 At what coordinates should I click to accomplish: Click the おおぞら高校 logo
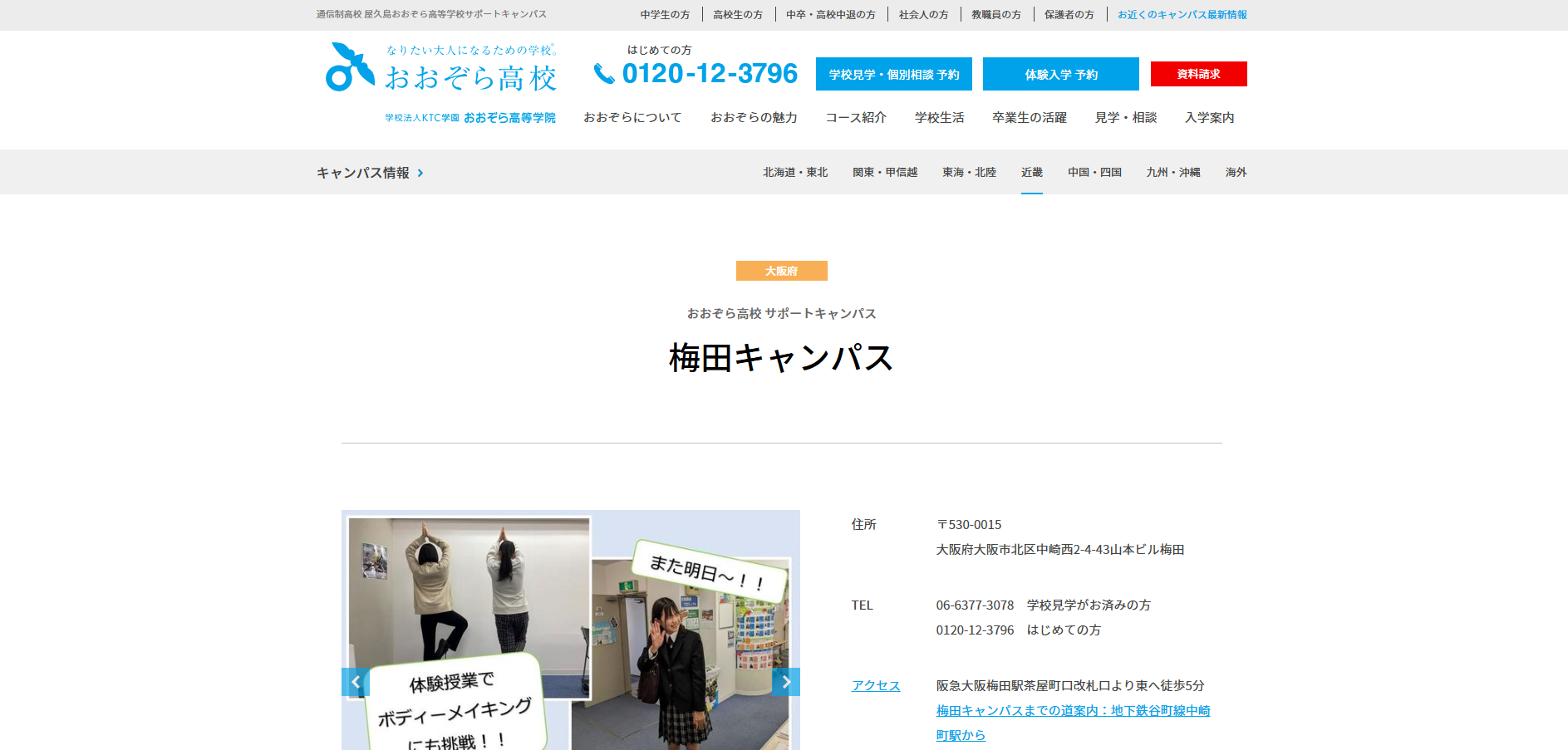tap(441, 68)
